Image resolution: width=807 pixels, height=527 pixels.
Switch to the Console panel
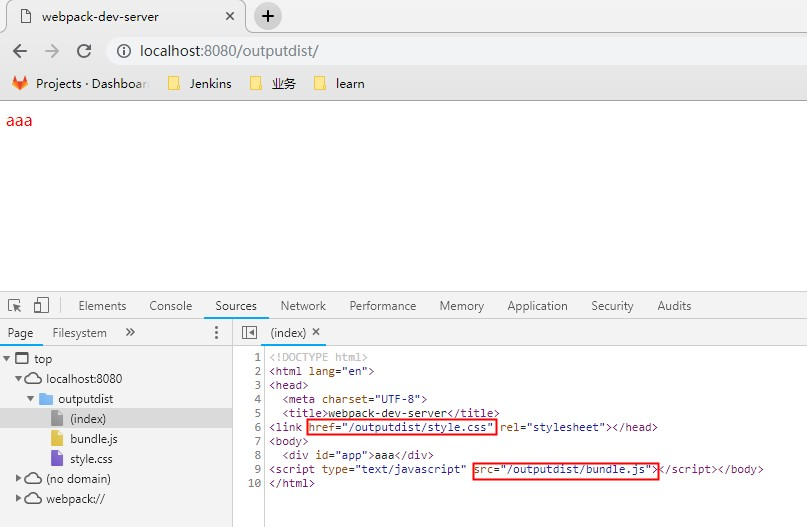coord(170,306)
